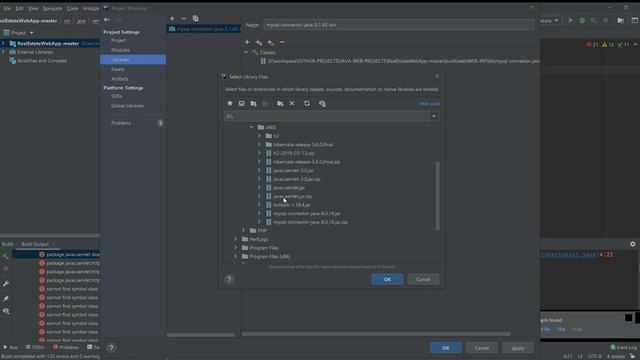Go to project directory in file chooser
This screenshot has height=360, width=640.
pos(253,104)
